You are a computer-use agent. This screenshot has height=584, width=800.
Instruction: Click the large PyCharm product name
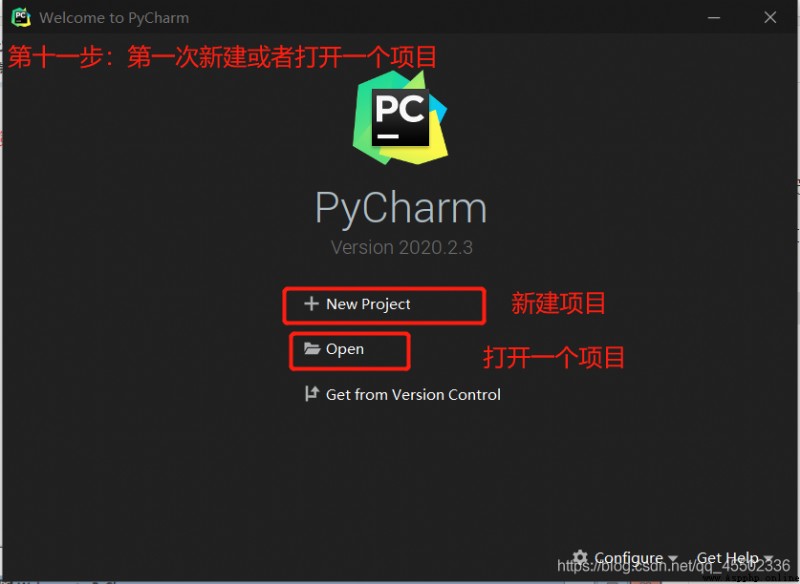[x=401, y=208]
